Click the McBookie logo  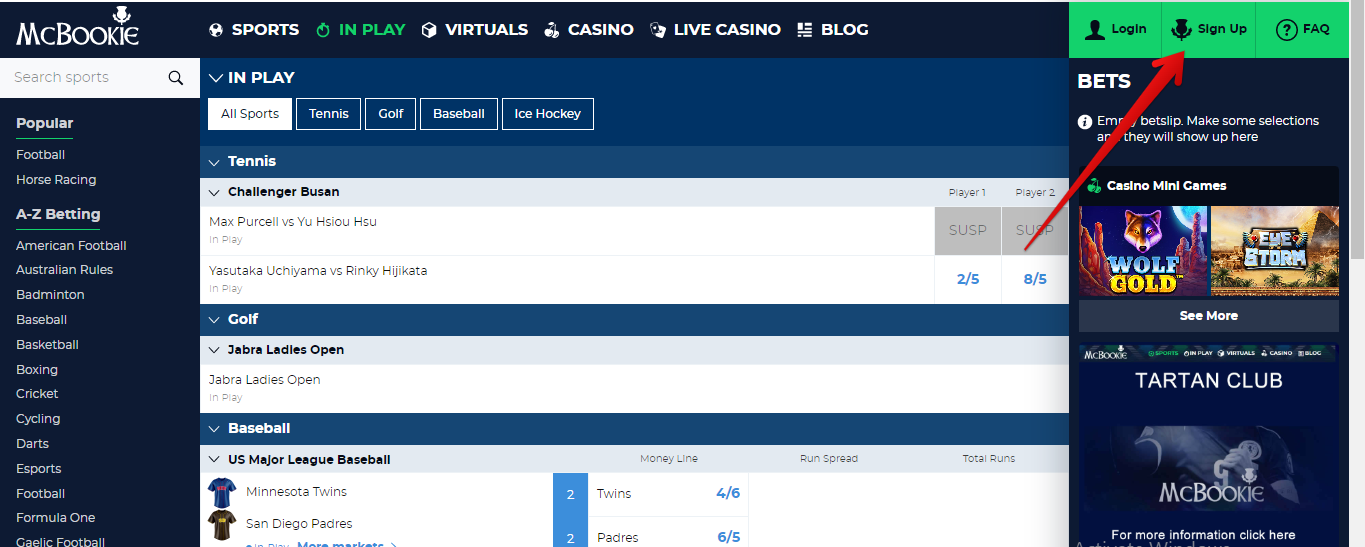click(77, 27)
